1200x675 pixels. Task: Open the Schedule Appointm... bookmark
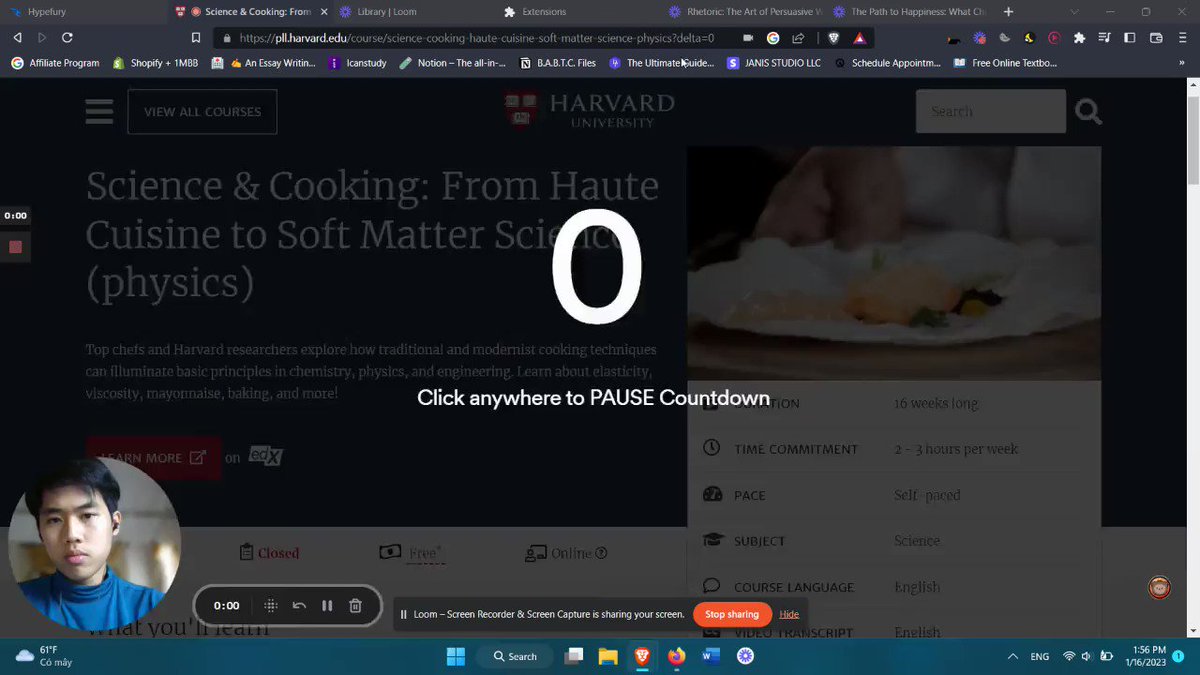[x=887, y=63]
